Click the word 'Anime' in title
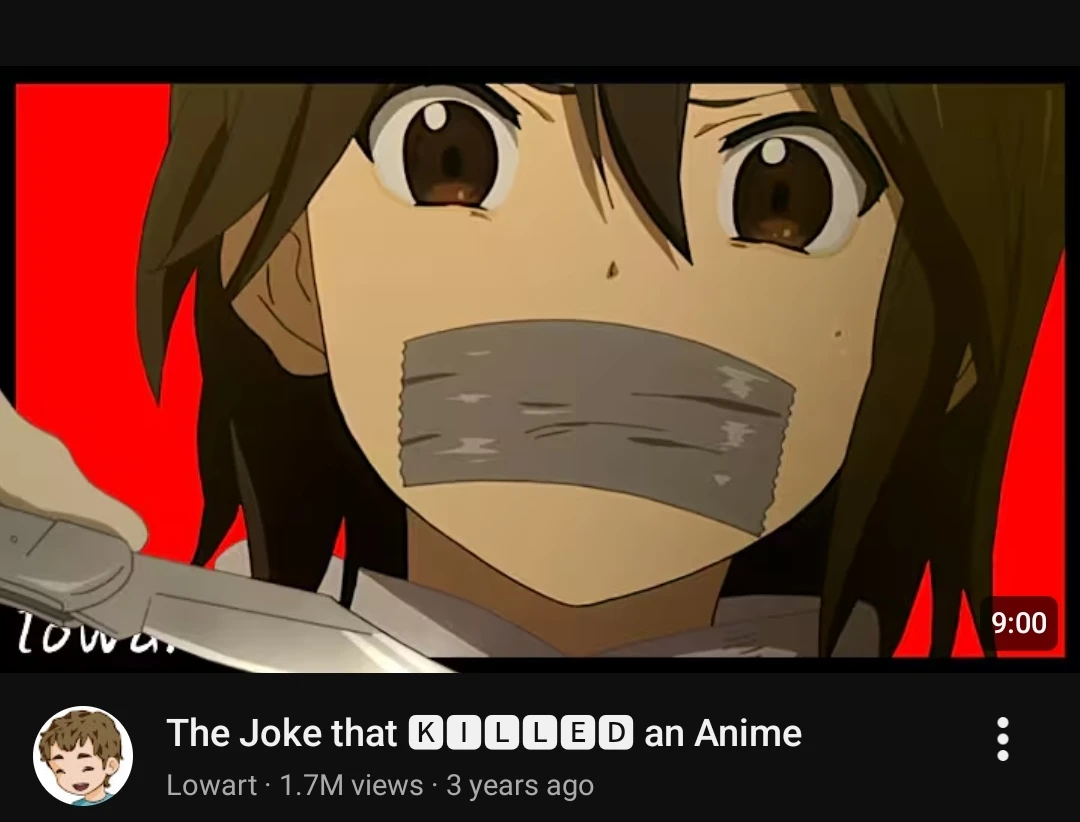The width and height of the screenshot is (1080, 822). (x=748, y=732)
